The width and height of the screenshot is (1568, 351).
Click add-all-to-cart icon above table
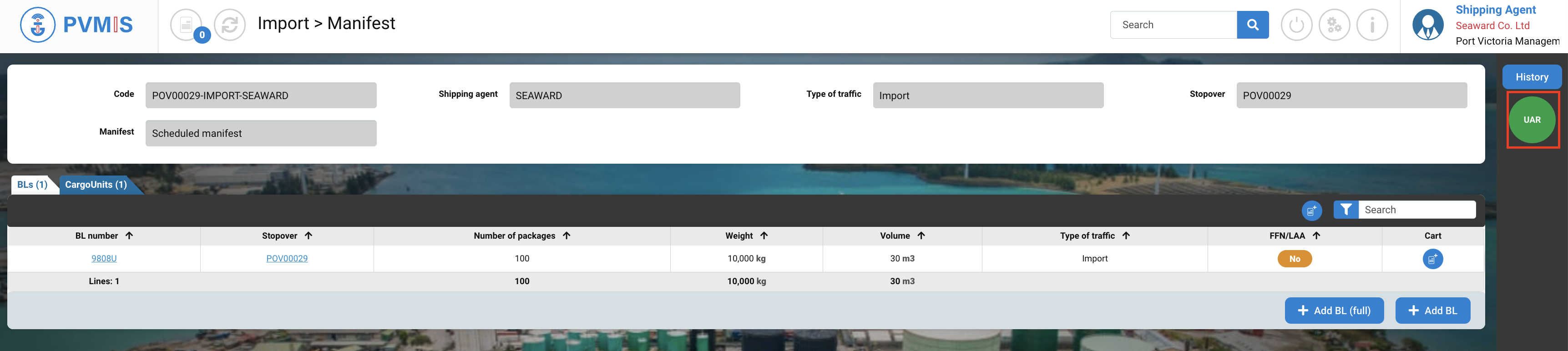(x=1311, y=211)
